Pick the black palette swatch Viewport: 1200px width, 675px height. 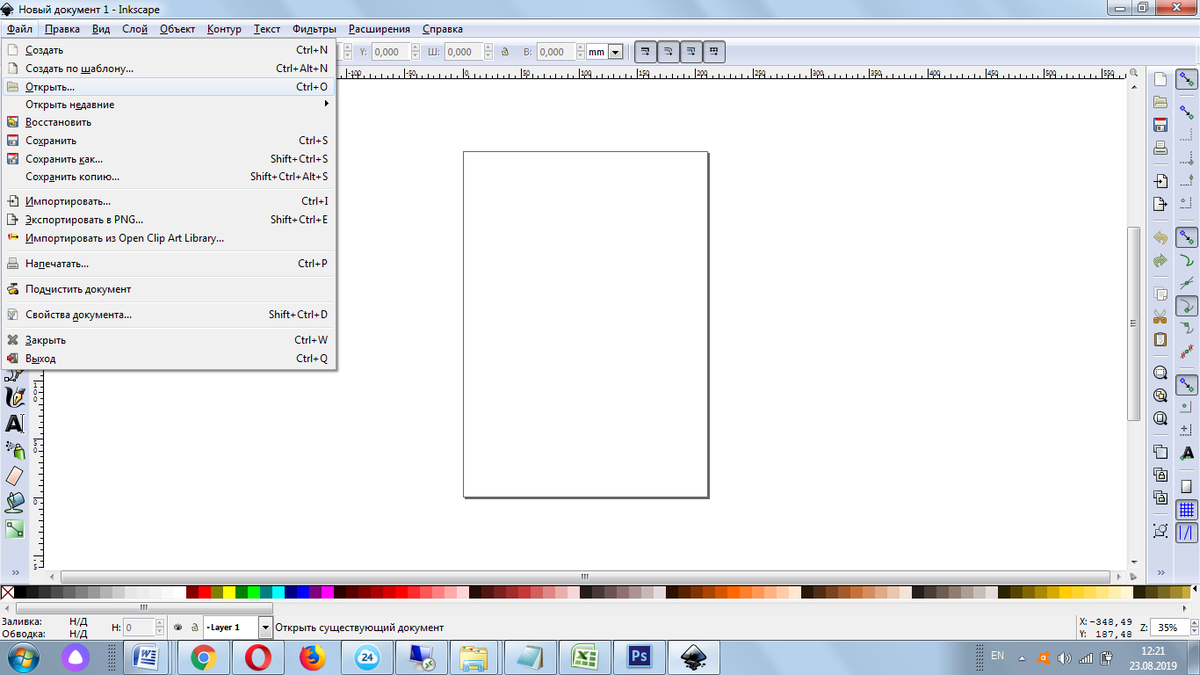(20, 593)
